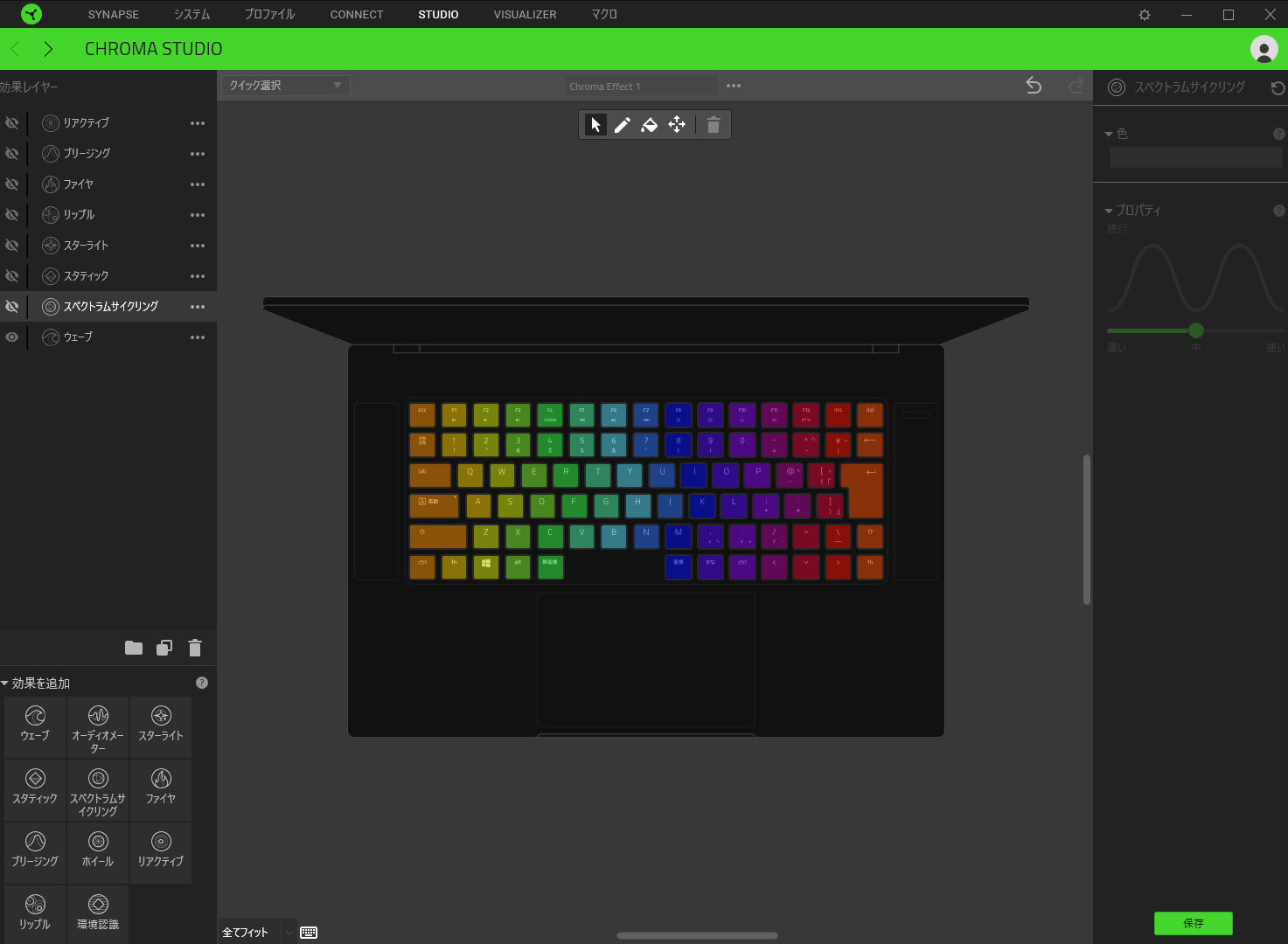Select the pen draw tool

622,125
